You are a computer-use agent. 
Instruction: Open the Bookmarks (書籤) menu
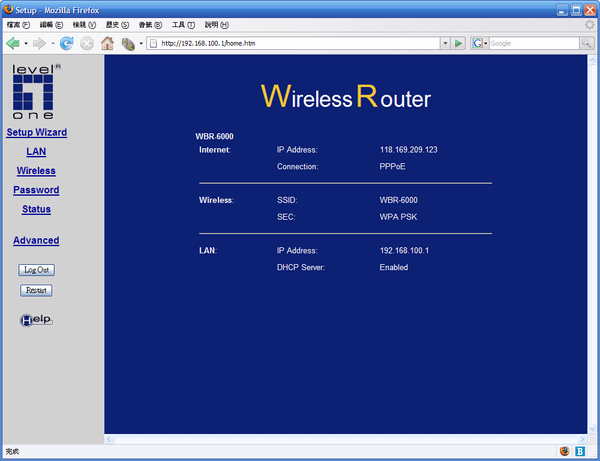pos(150,25)
